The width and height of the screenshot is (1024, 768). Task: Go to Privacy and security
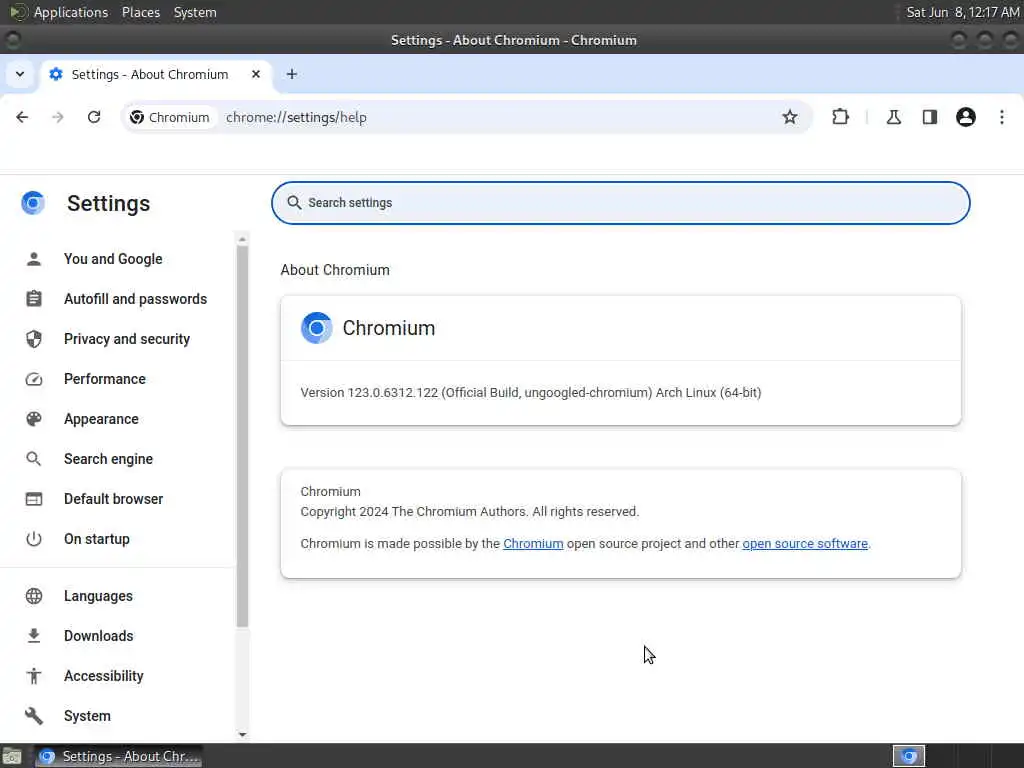click(x=127, y=339)
